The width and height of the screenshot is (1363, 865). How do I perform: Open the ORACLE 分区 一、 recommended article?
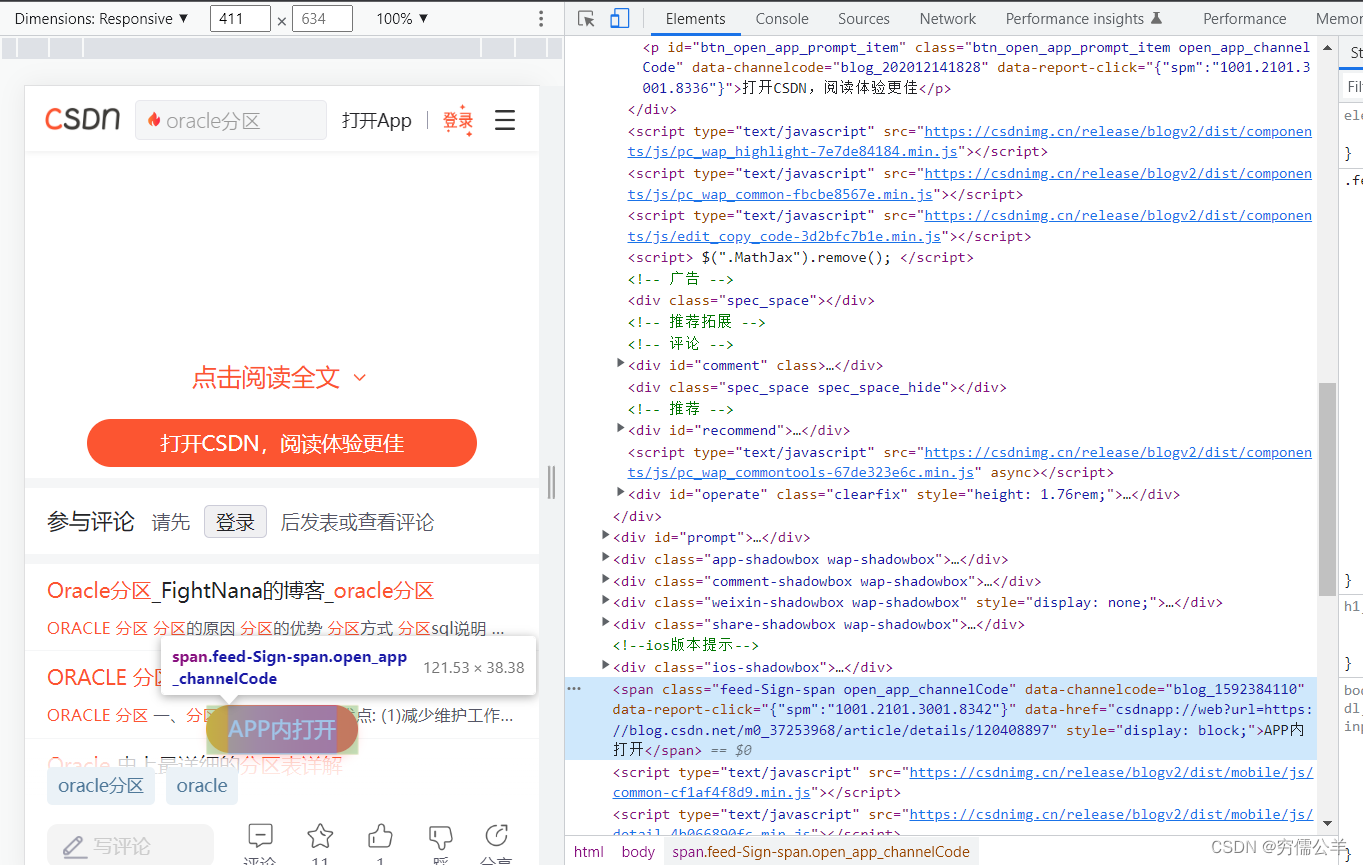[280, 715]
